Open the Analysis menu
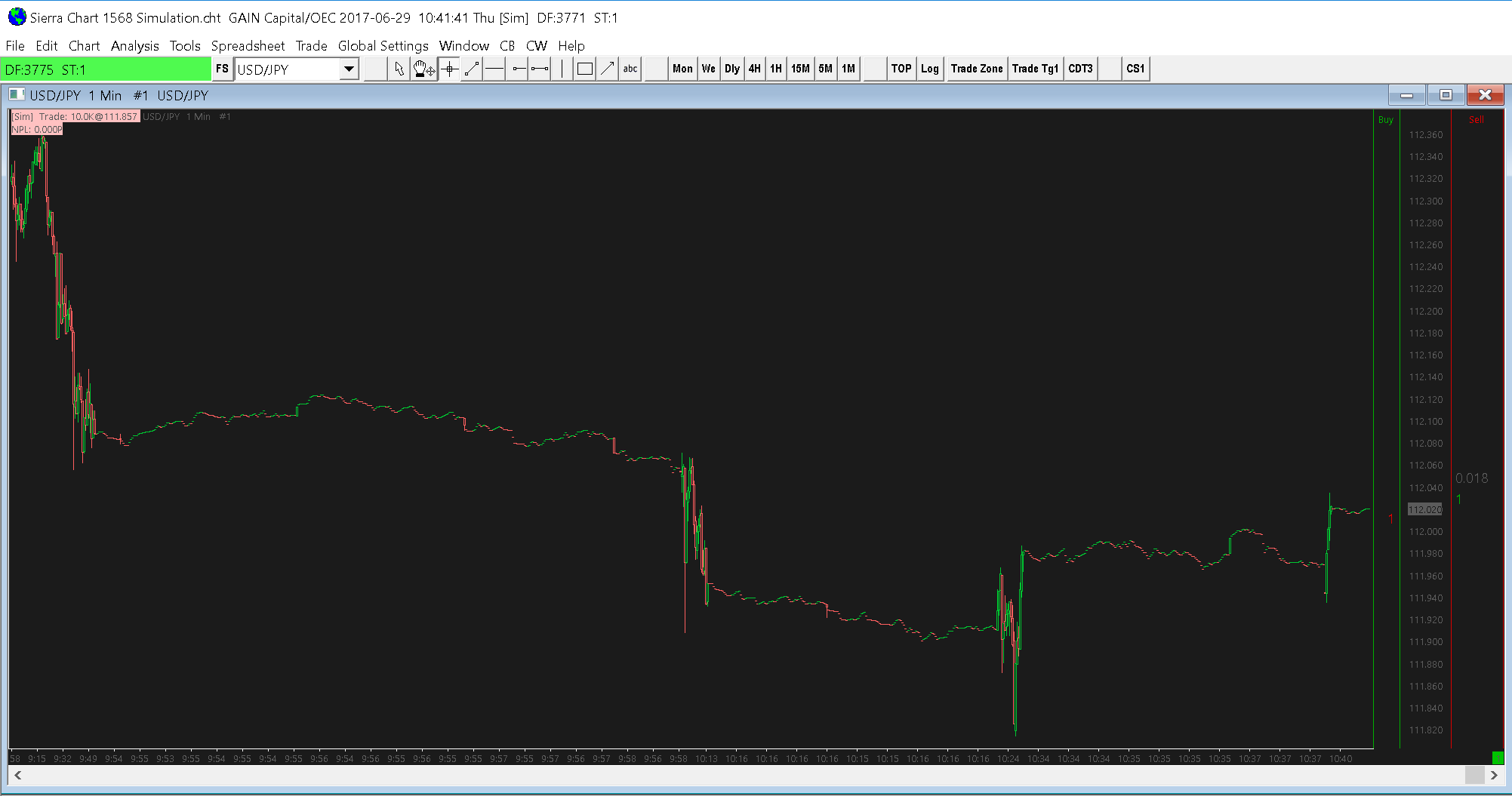 (135, 46)
